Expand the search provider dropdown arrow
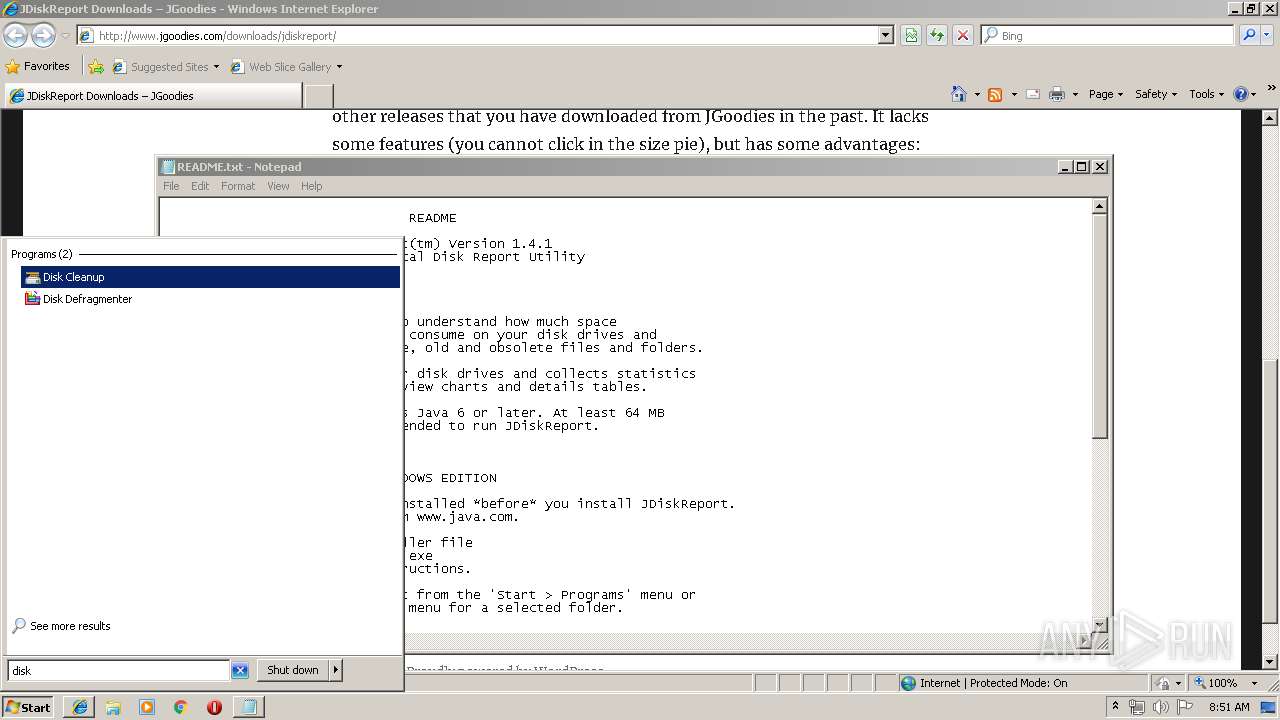The width and height of the screenshot is (1280, 720). [1267, 35]
